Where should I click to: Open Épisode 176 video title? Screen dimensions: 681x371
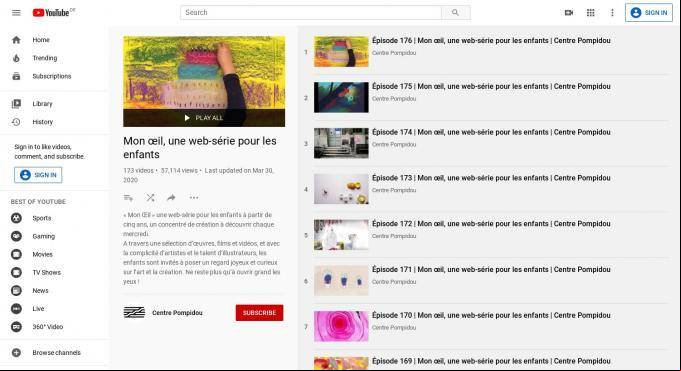coord(491,40)
